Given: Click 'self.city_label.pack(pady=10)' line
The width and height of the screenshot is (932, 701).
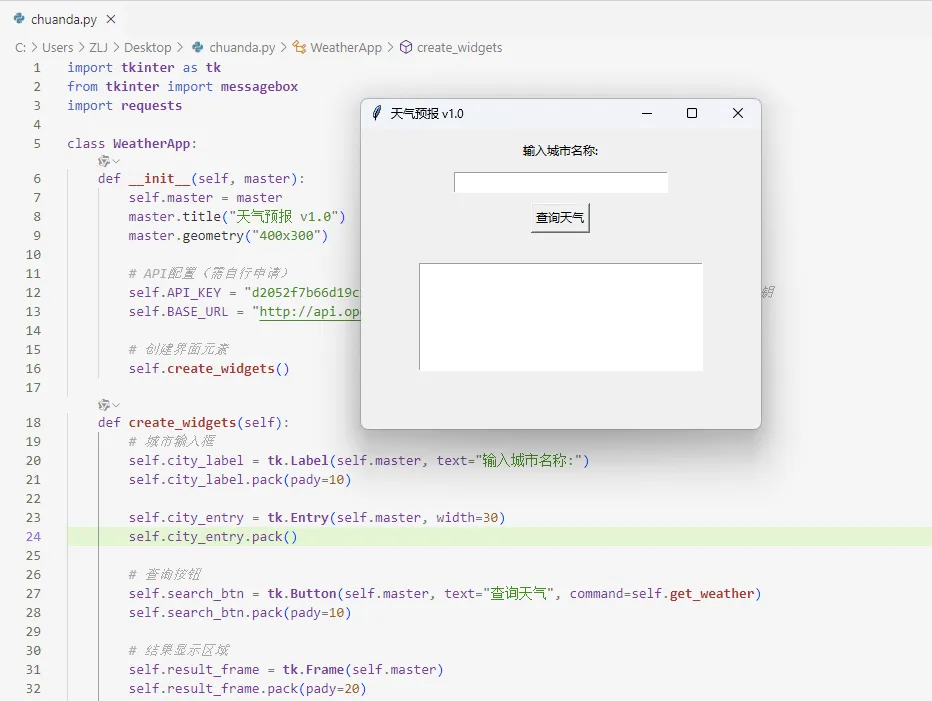Looking at the screenshot, I should click(240, 480).
